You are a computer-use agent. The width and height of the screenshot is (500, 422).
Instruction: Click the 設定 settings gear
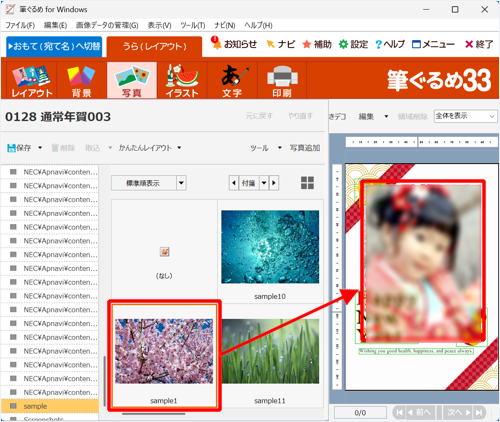(353, 44)
